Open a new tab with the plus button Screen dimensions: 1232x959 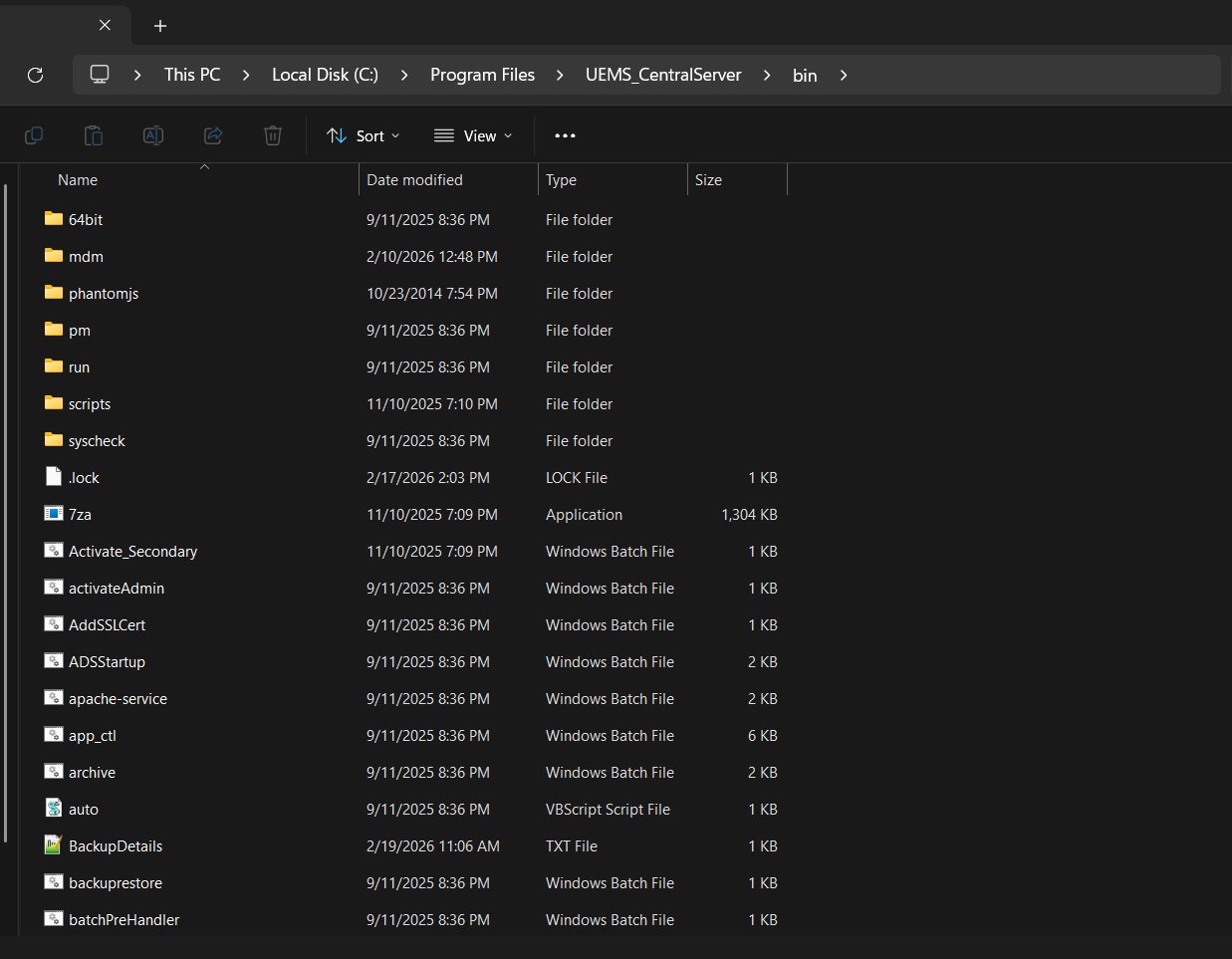159,25
